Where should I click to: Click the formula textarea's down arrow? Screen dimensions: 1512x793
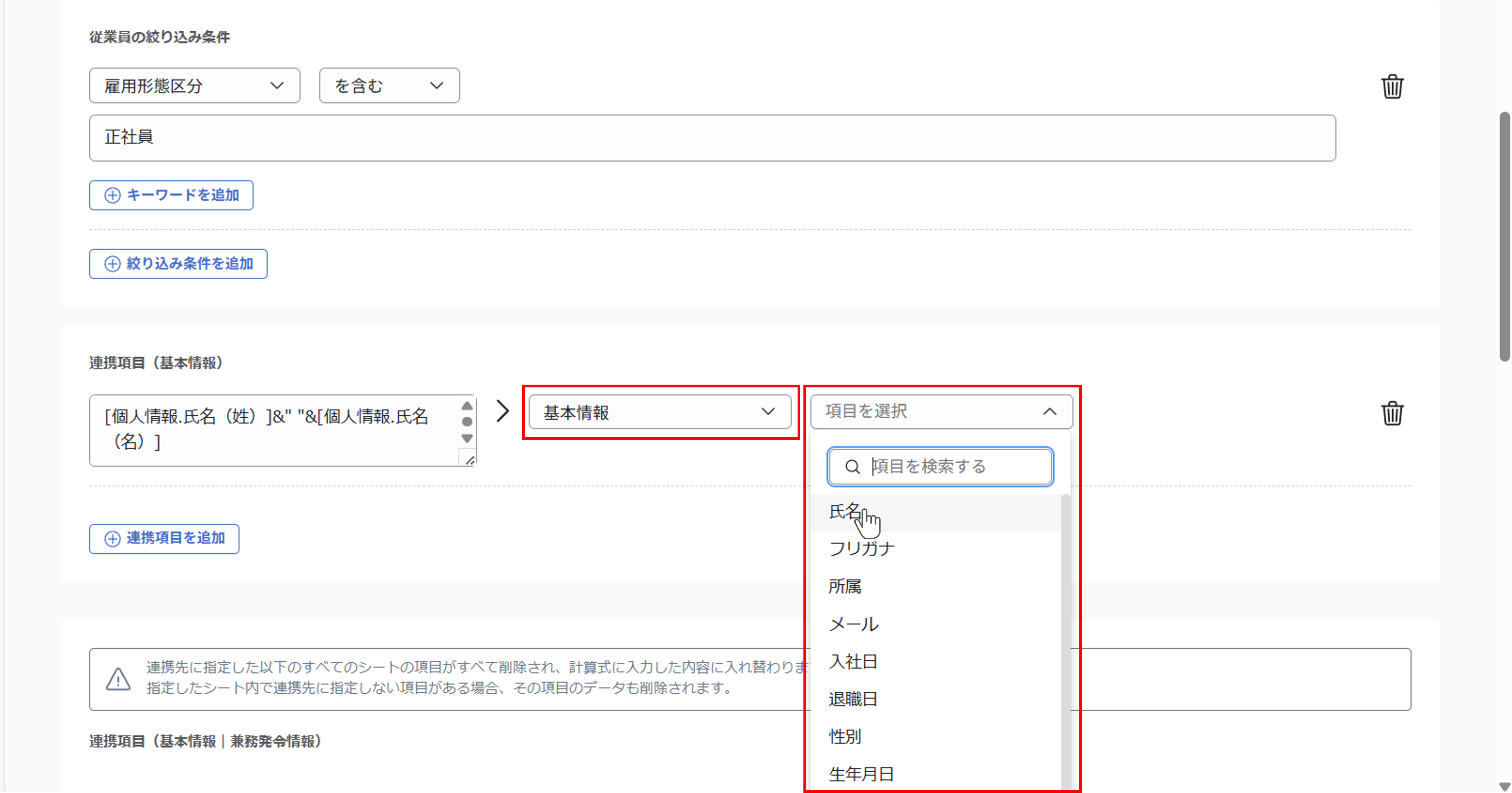[467, 438]
